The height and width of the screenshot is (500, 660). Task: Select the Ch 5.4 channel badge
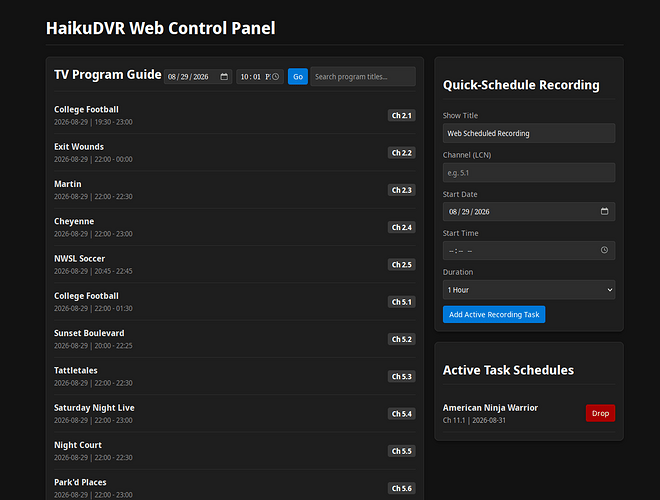(x=402, y=414)
